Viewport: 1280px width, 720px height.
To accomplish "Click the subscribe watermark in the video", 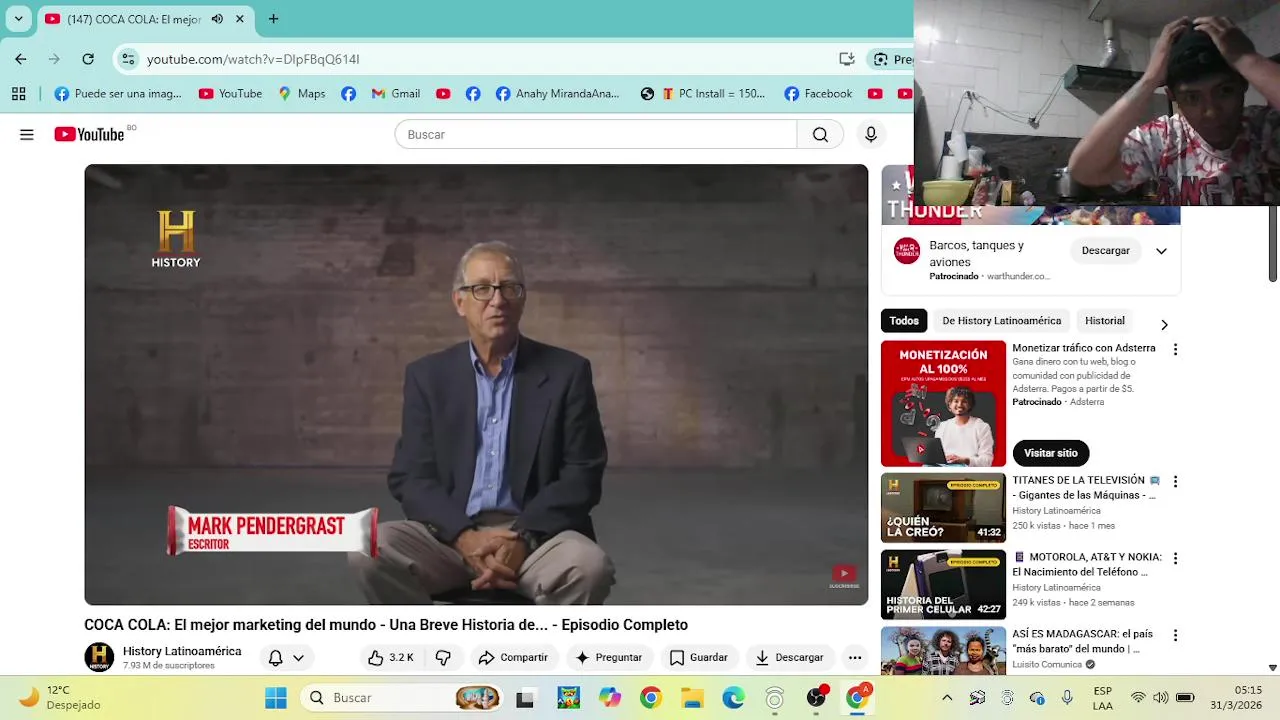I will tap(844, 577).
